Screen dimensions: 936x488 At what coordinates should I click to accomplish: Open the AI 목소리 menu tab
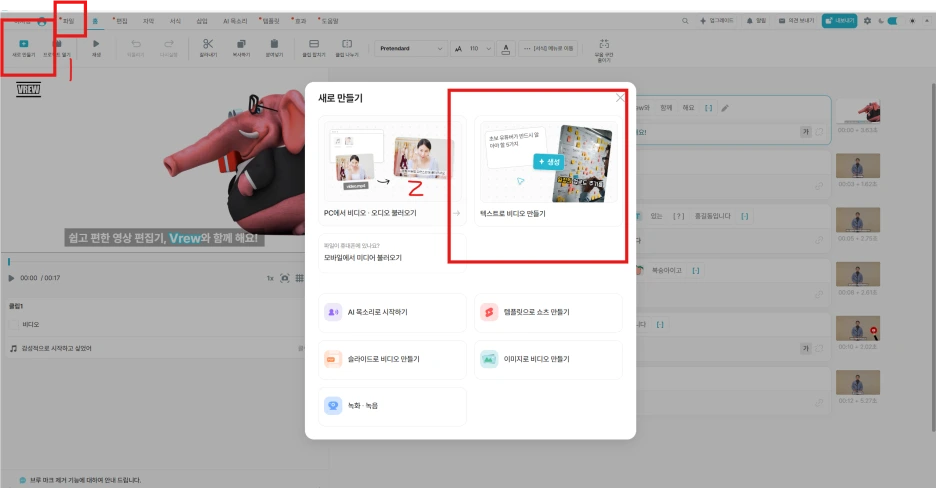click(235, 21)
